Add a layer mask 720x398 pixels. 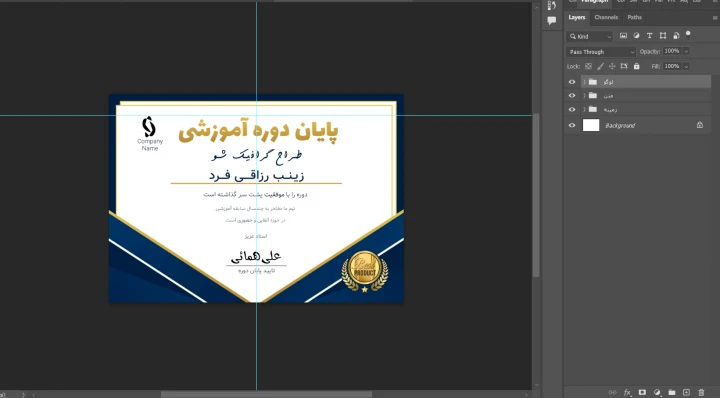tap(642, 392)
